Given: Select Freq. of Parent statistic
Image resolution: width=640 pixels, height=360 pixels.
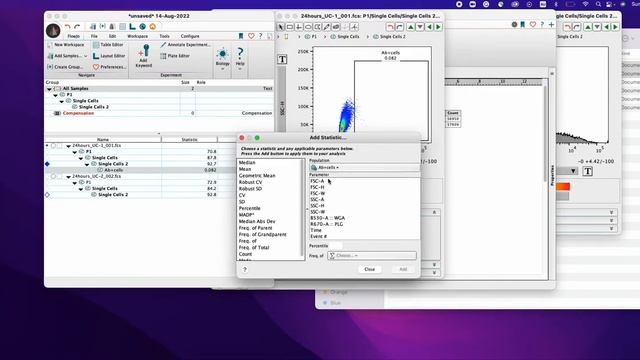Looking at the screenshot, I should (x=256, y=228).
